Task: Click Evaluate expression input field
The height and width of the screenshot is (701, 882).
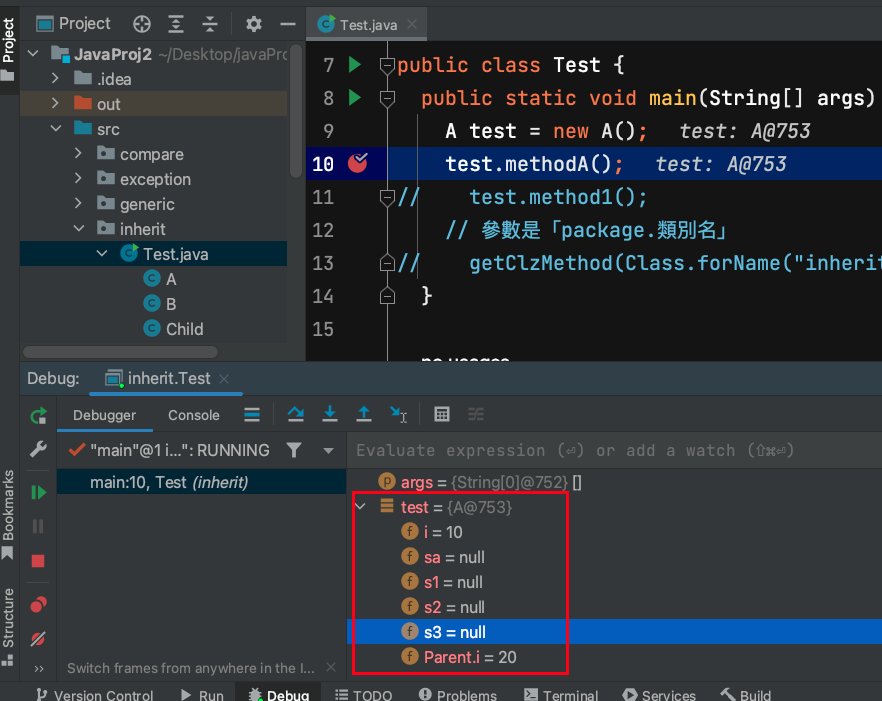Action: click(x=614, y=451)
